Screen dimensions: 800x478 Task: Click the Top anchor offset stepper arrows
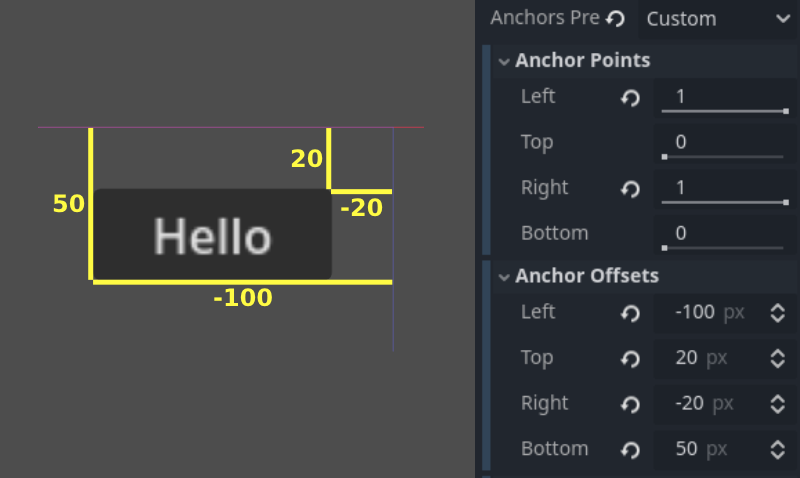777,358
